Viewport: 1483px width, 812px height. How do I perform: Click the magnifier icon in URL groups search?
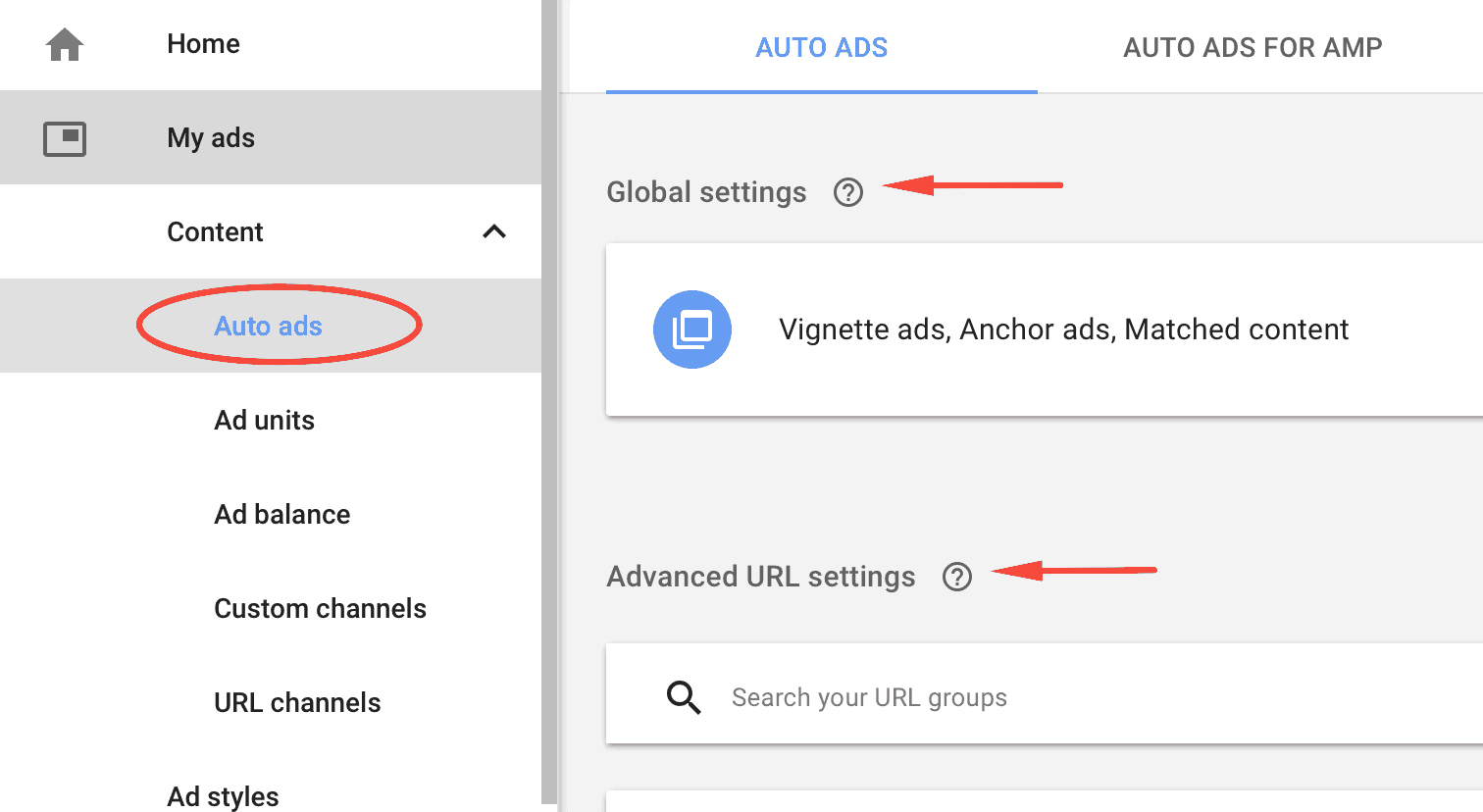[x=684, y=697]
